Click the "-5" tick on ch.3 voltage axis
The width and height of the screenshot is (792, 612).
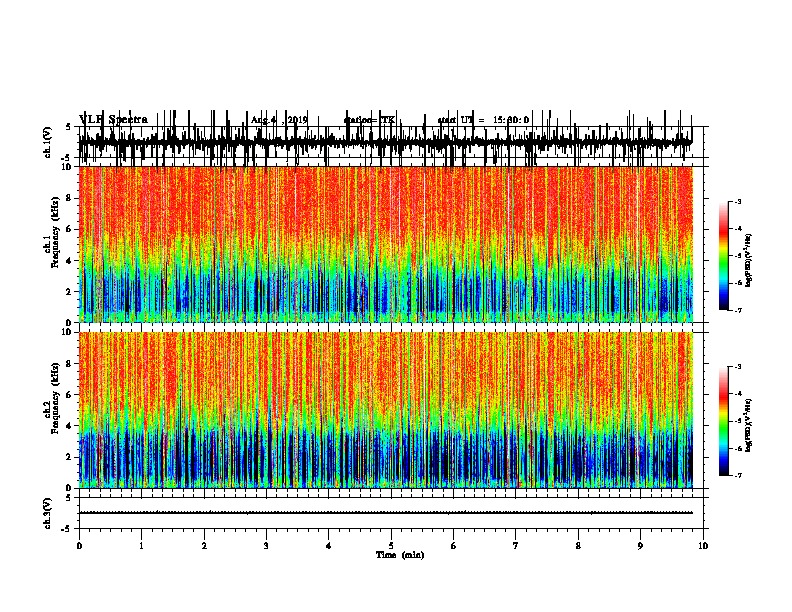[x=67, y=529]
